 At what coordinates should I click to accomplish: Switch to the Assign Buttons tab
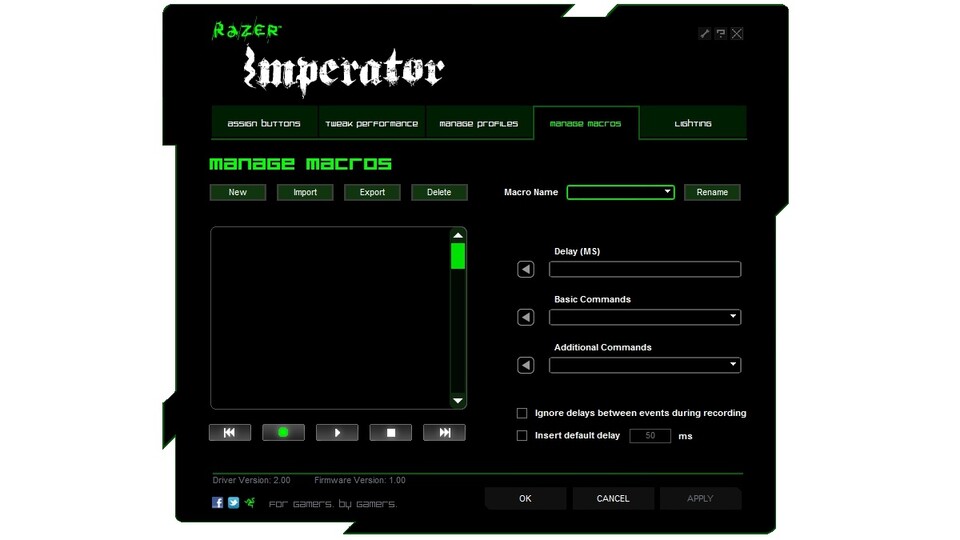[264, 124]
